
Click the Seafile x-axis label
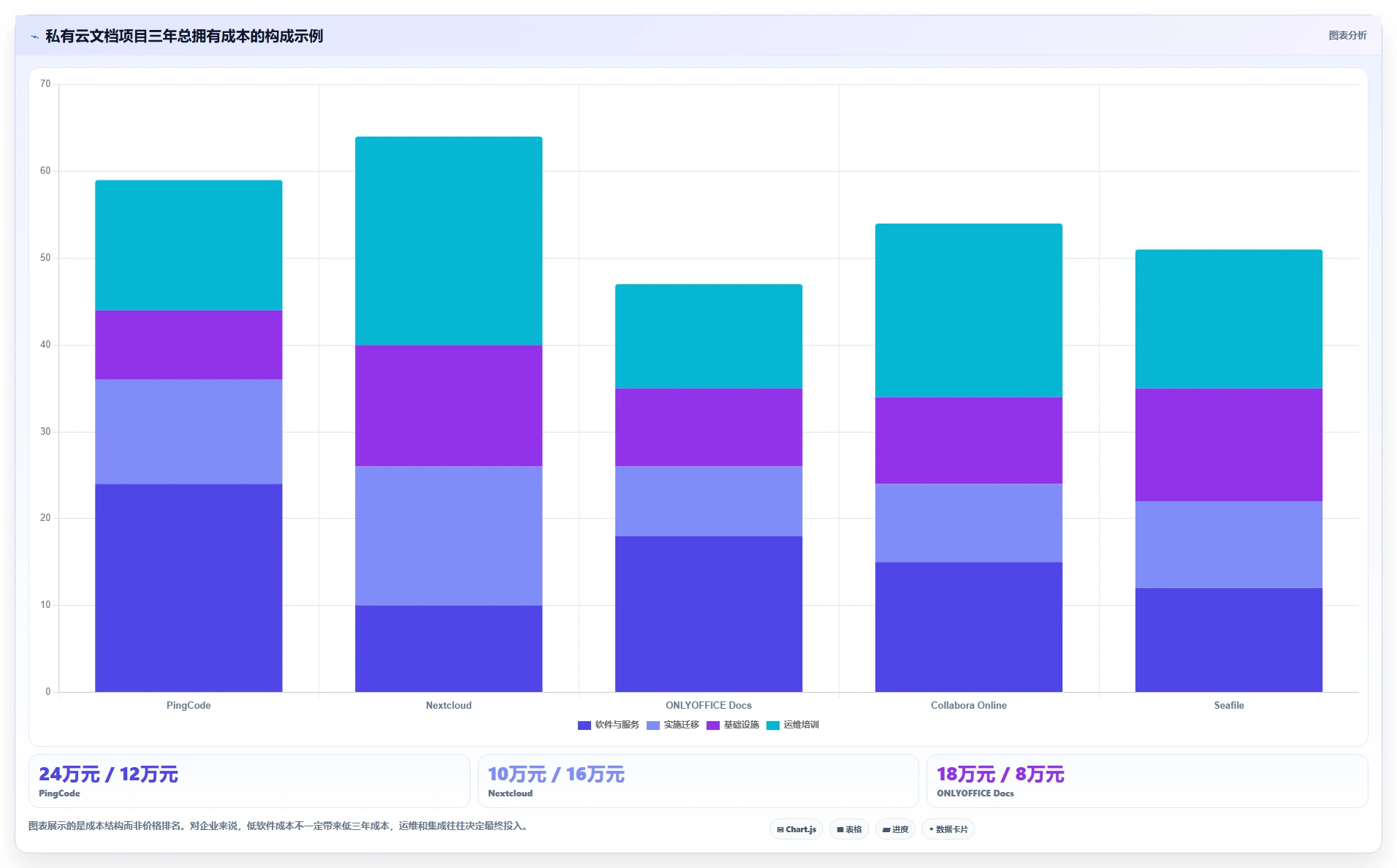pyautogui.click(x=1229, y=705)
